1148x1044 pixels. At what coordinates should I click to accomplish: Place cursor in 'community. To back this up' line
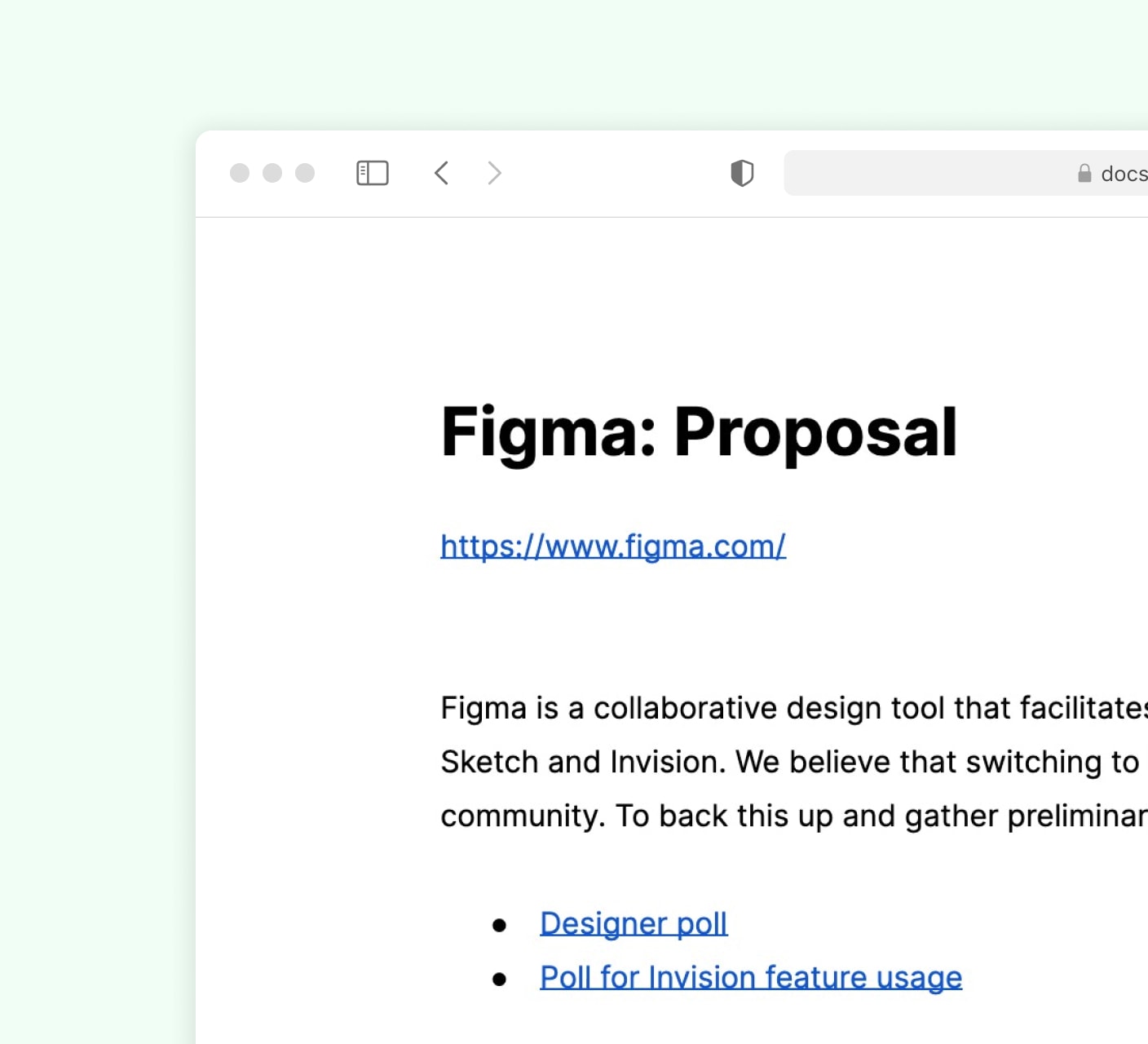pos(794,816)
